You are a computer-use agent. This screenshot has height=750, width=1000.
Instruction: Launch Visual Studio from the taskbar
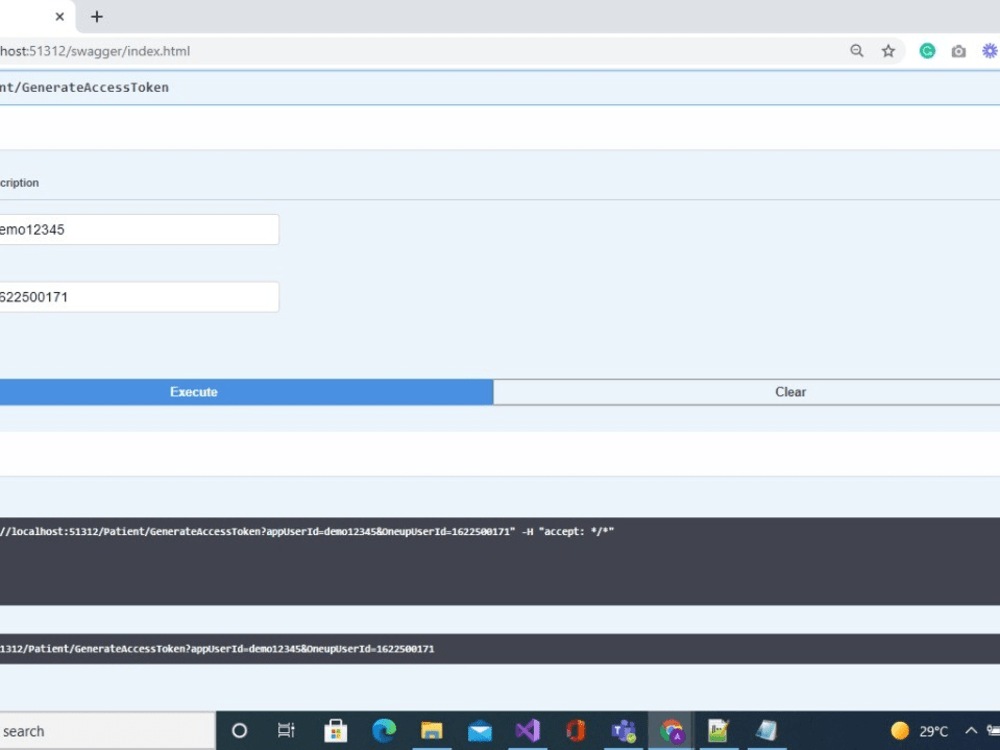(527, 730)
